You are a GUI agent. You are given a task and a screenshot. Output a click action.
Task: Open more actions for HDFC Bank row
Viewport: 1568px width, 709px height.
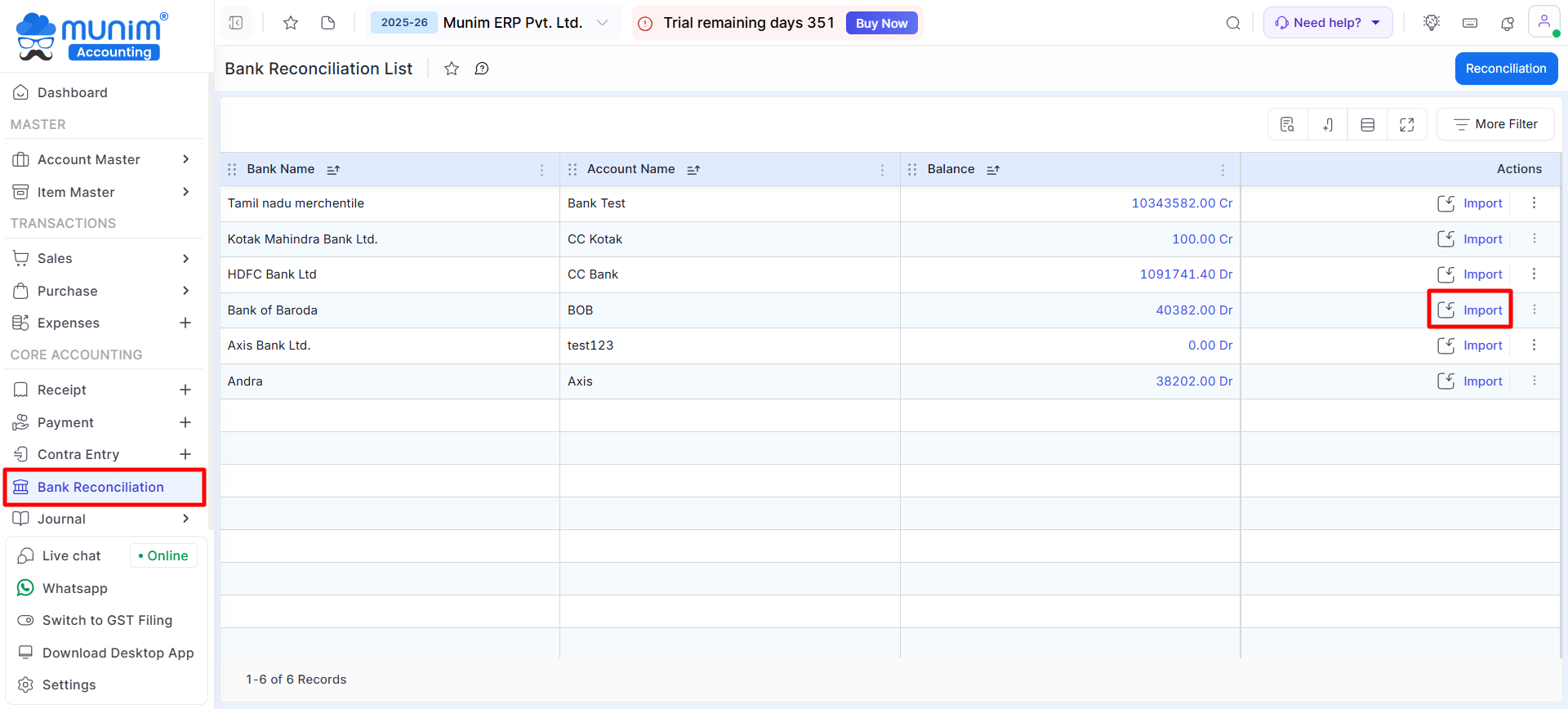[1535, 274]
